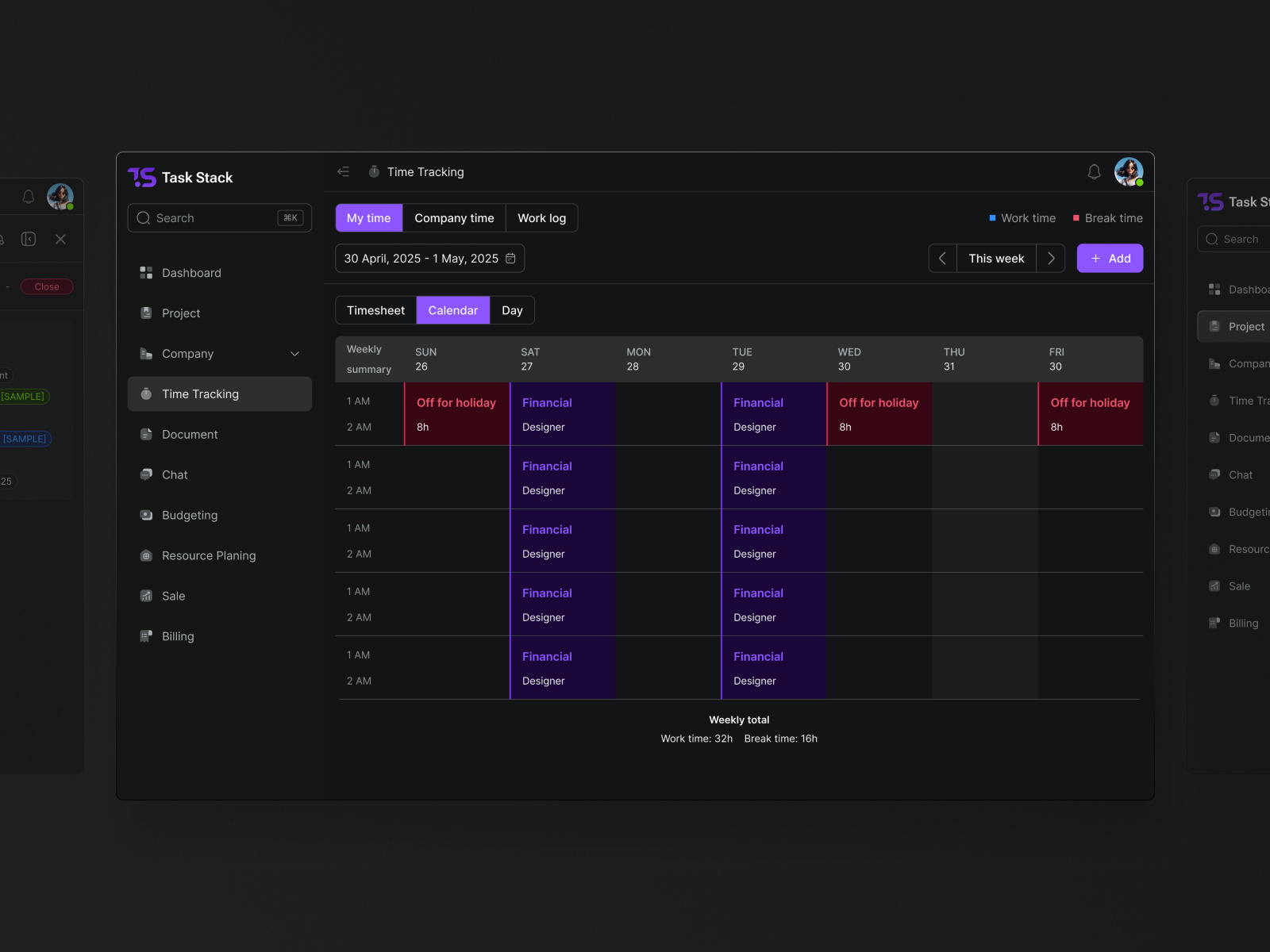This screenshot has height=952, width=1270.
Task: Select the Project icon in the sidebar
Action: (146, 313)
